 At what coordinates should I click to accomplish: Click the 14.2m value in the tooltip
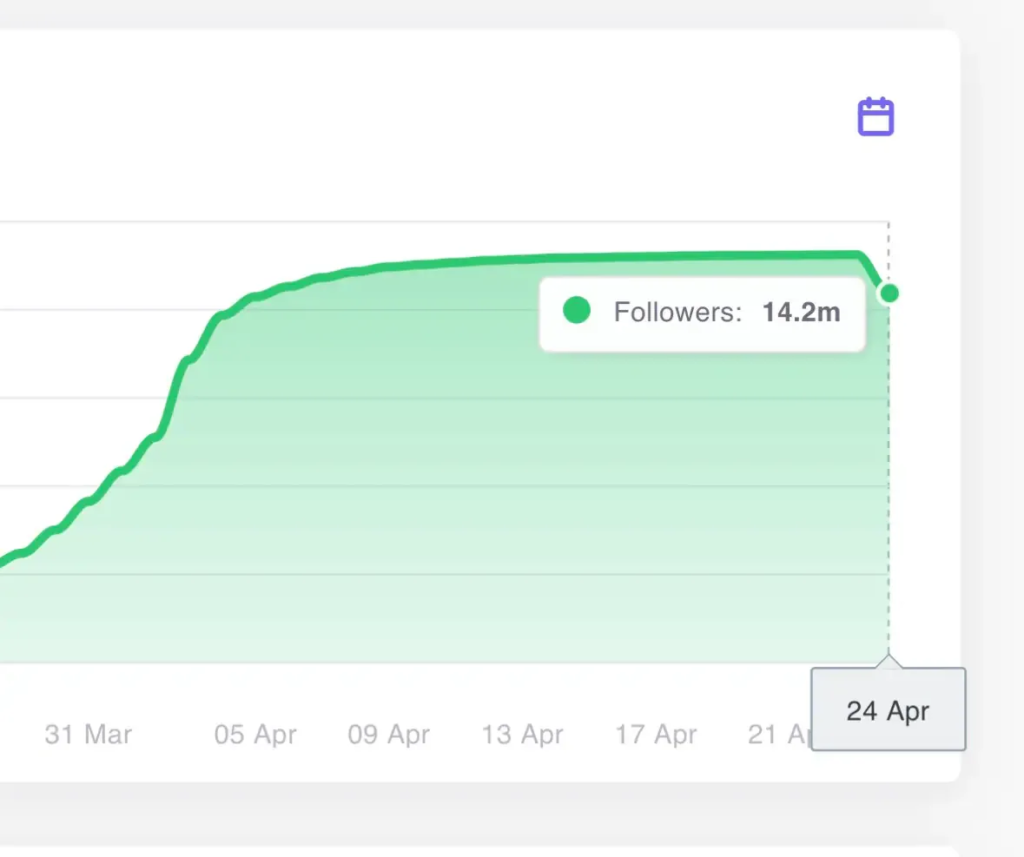[801, 312]
